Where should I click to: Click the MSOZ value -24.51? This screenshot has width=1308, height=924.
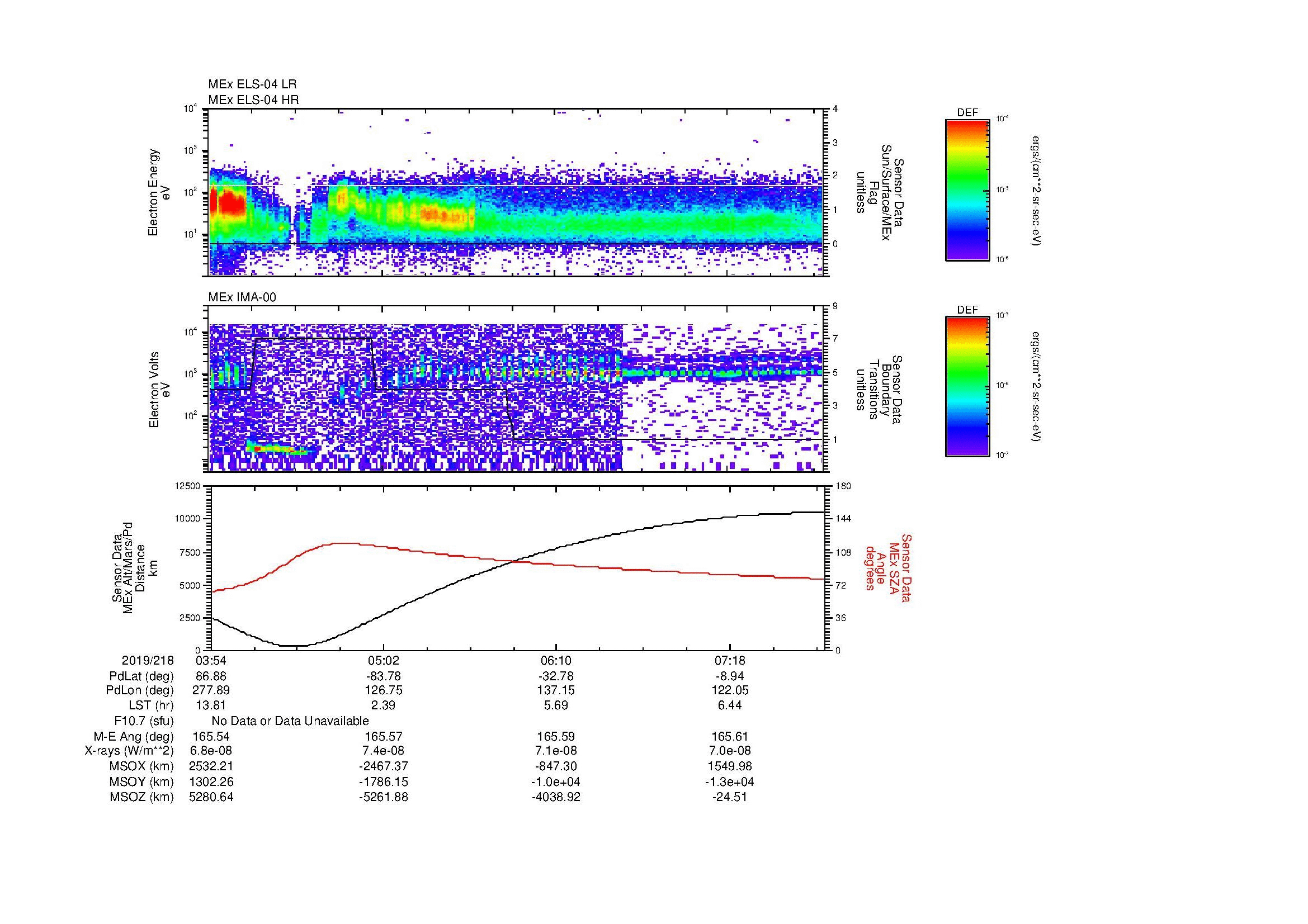pos(729,798)
